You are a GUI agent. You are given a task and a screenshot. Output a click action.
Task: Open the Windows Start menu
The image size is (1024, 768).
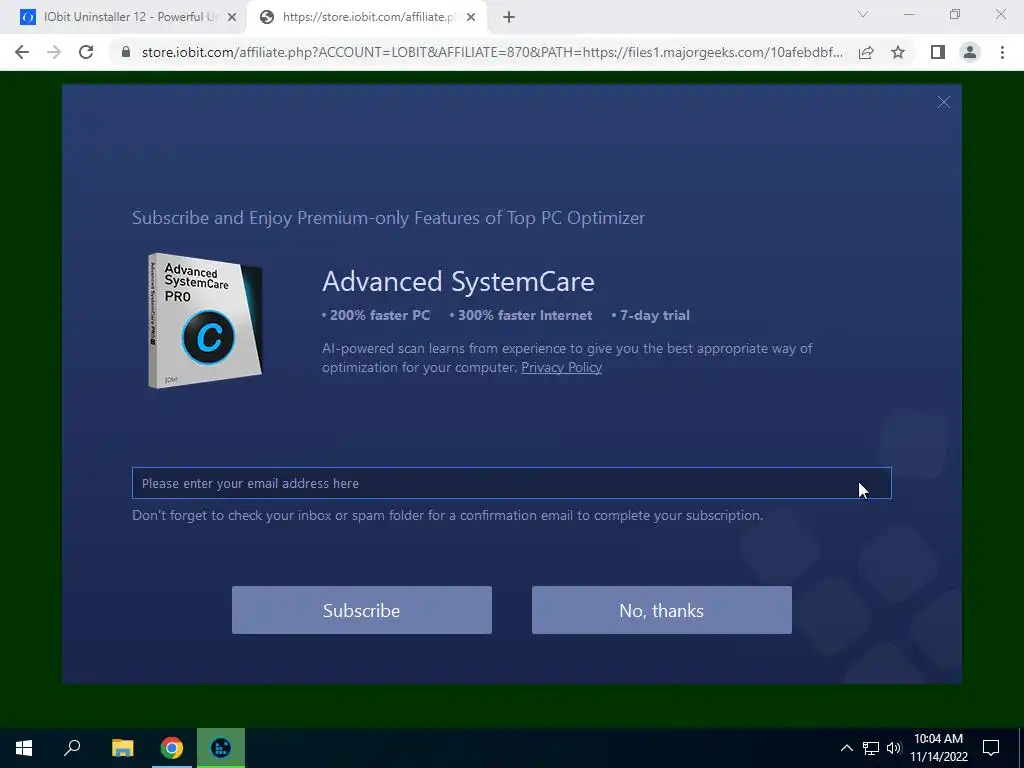tap(24, 748)
